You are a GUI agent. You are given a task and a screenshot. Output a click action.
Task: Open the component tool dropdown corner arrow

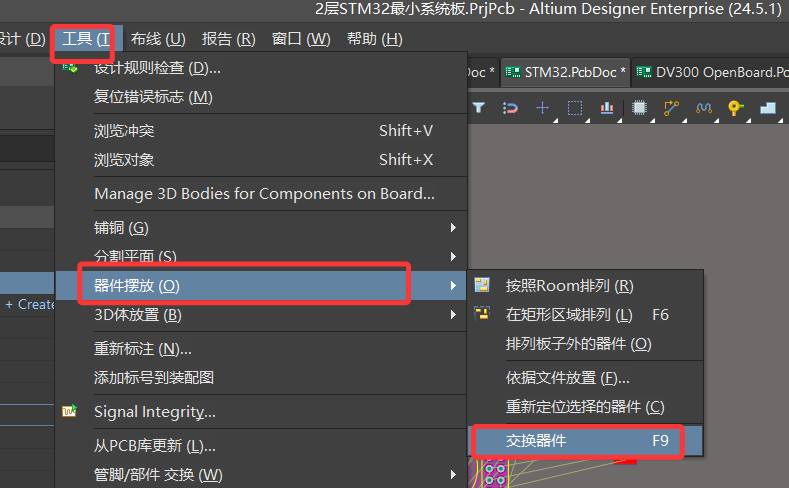click(652, 121)
